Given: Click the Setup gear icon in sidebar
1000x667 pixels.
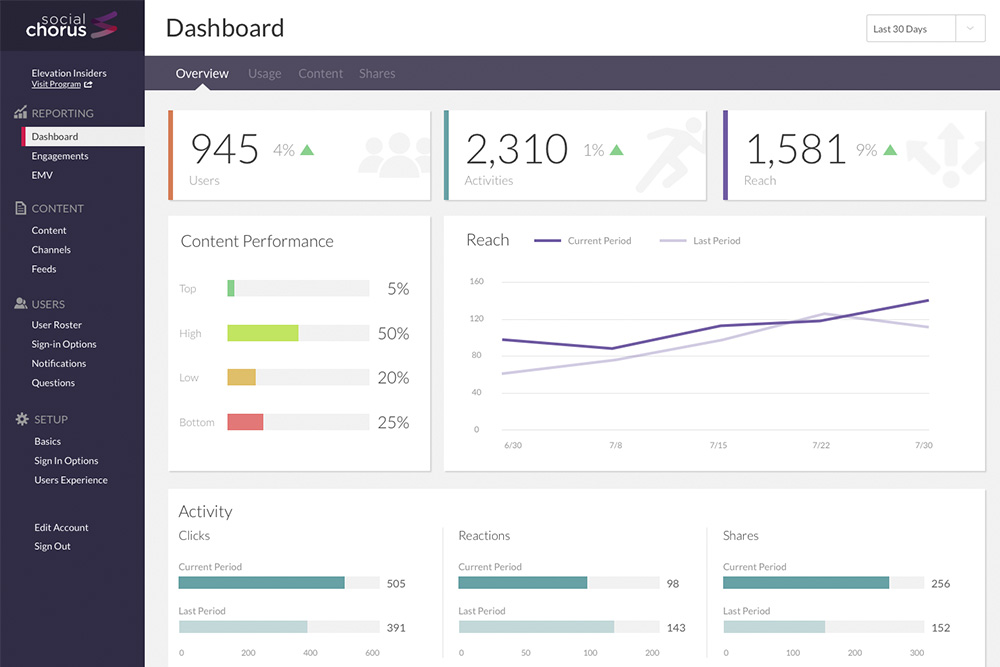Looking at the screenshot, I should click(22, 419).
